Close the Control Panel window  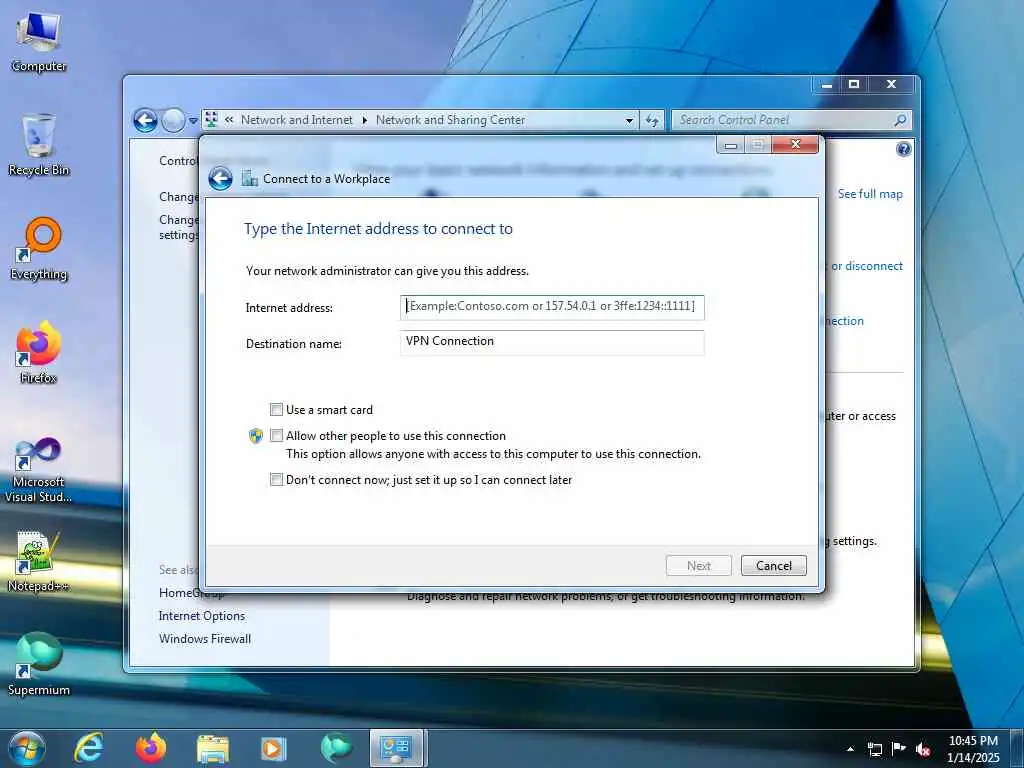[891, 84]
